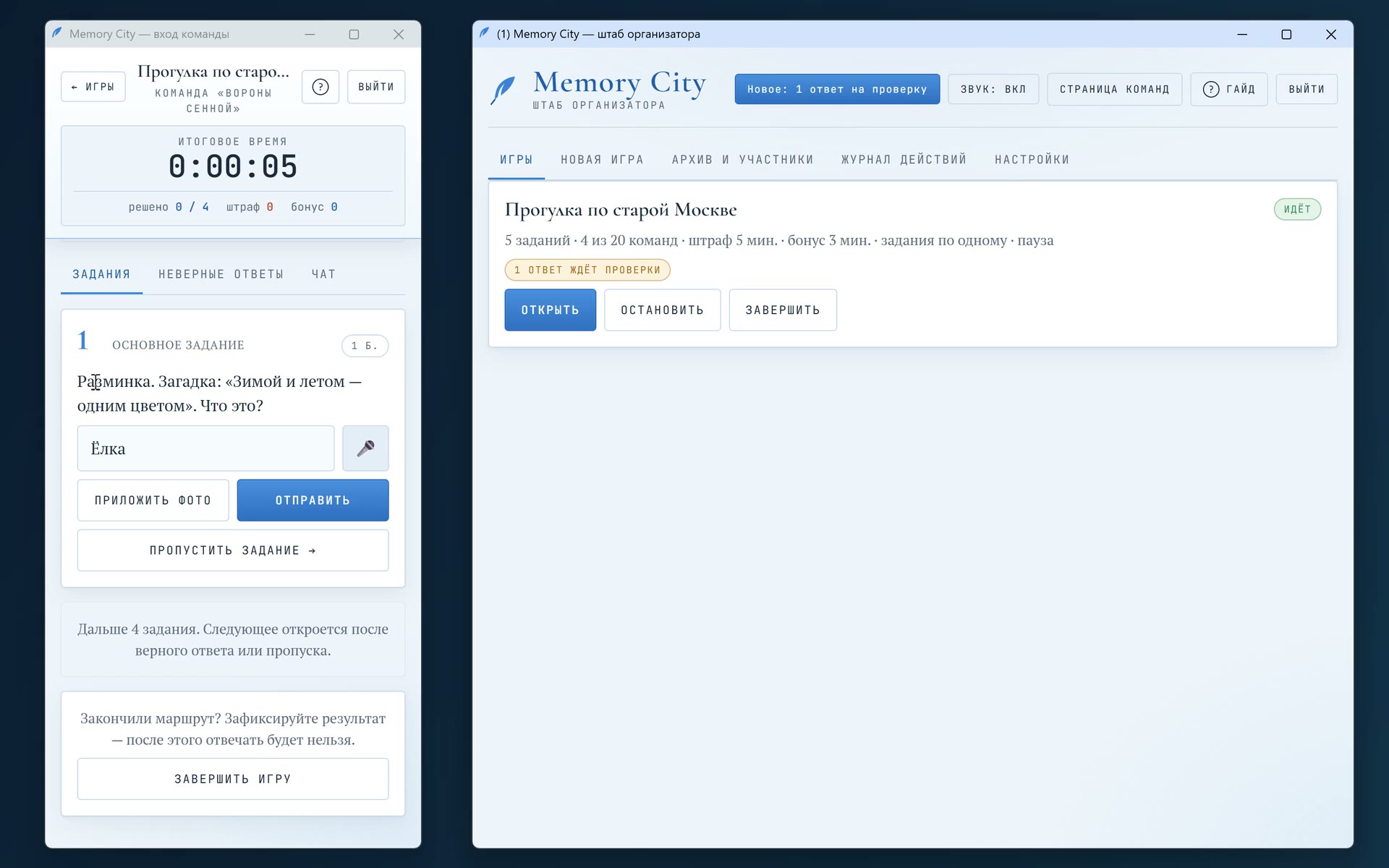Image resolution: width=1389 pixels, height=868 pixels.
Task: Click the answer input field containing Ёлка
Action: click(205, 448)
